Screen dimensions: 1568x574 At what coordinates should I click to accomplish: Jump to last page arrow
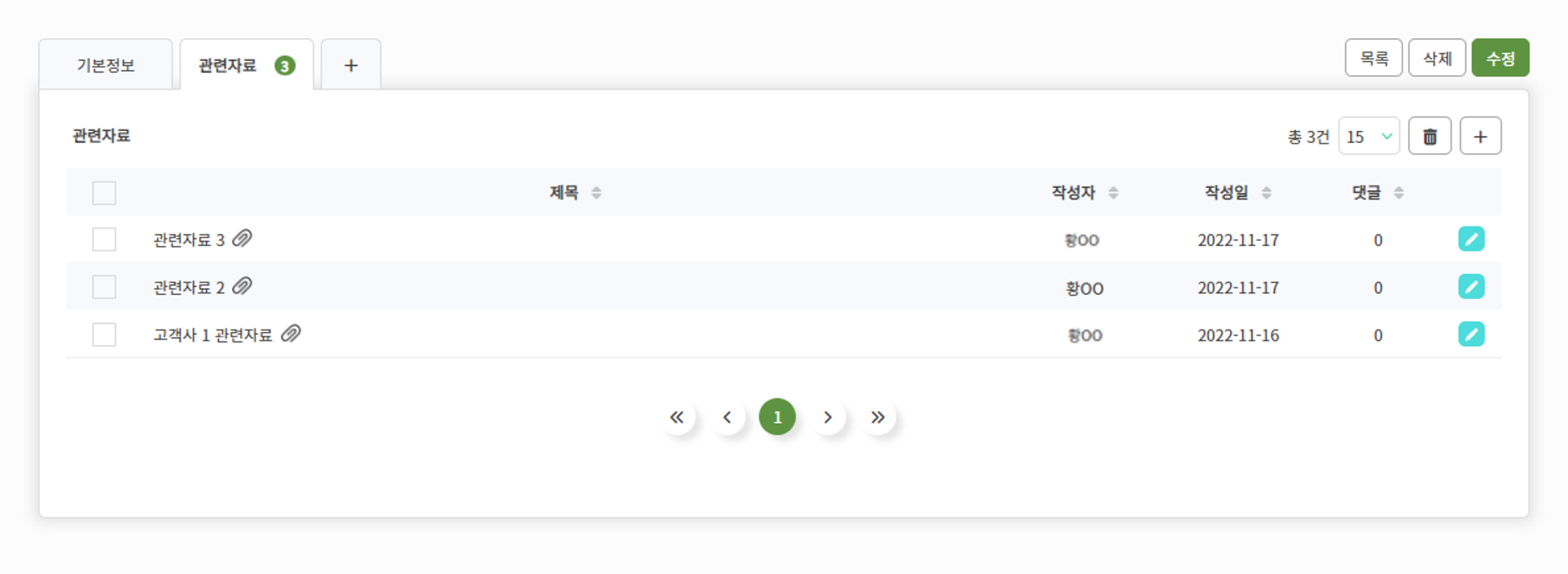(x=878, y=417)
